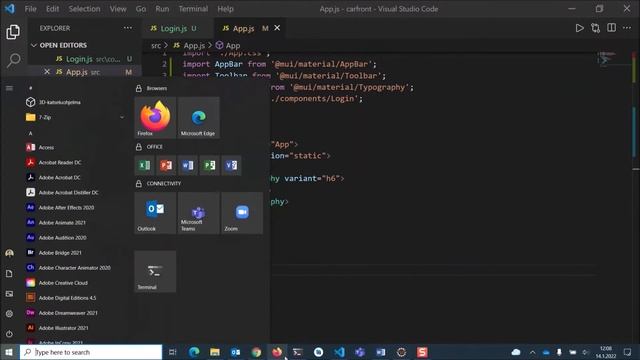
Task: Launch Project from the Office tiles
Action: [209, 165]
